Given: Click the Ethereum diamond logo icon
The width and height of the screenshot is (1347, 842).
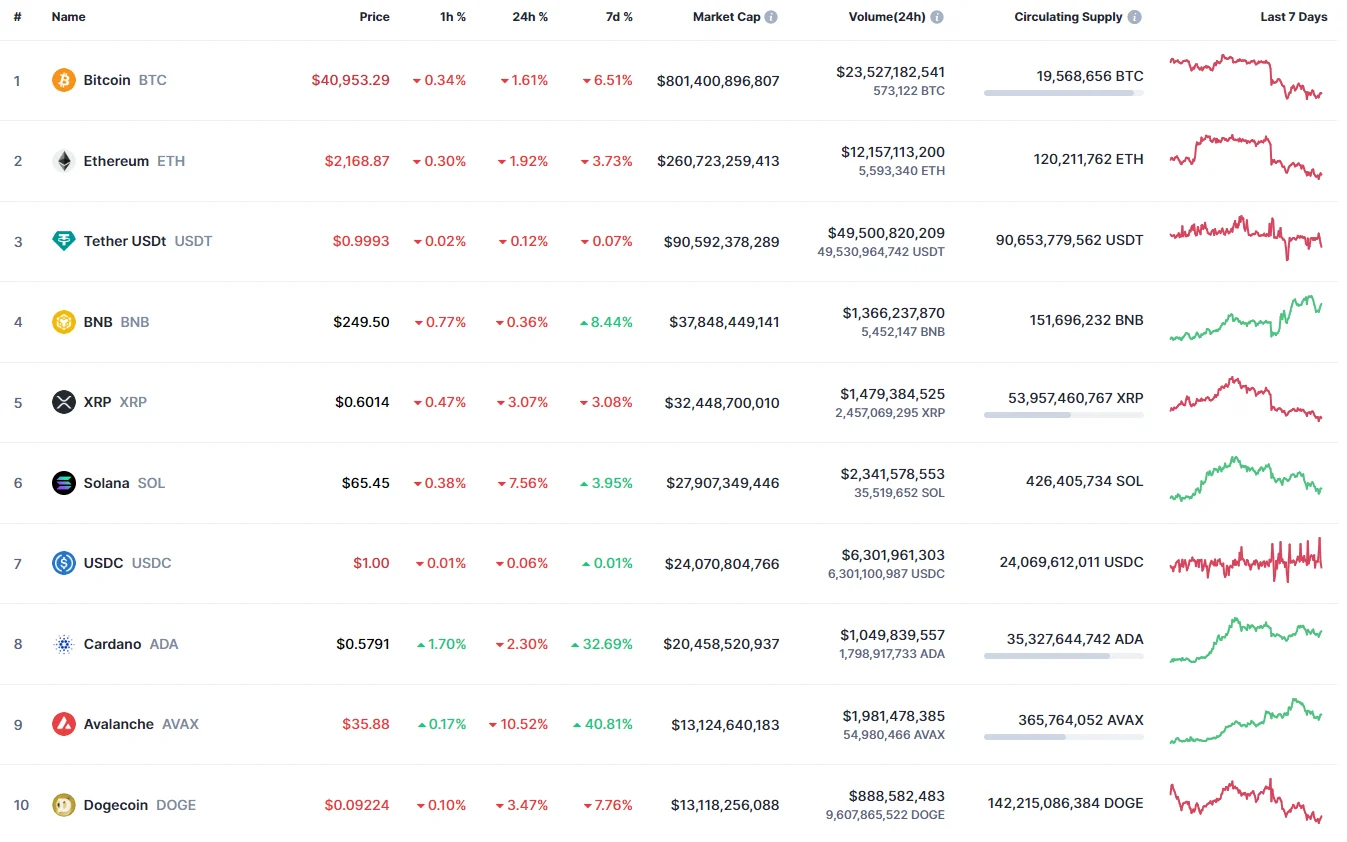Looking at the screenshot, I should click(64, 161).
